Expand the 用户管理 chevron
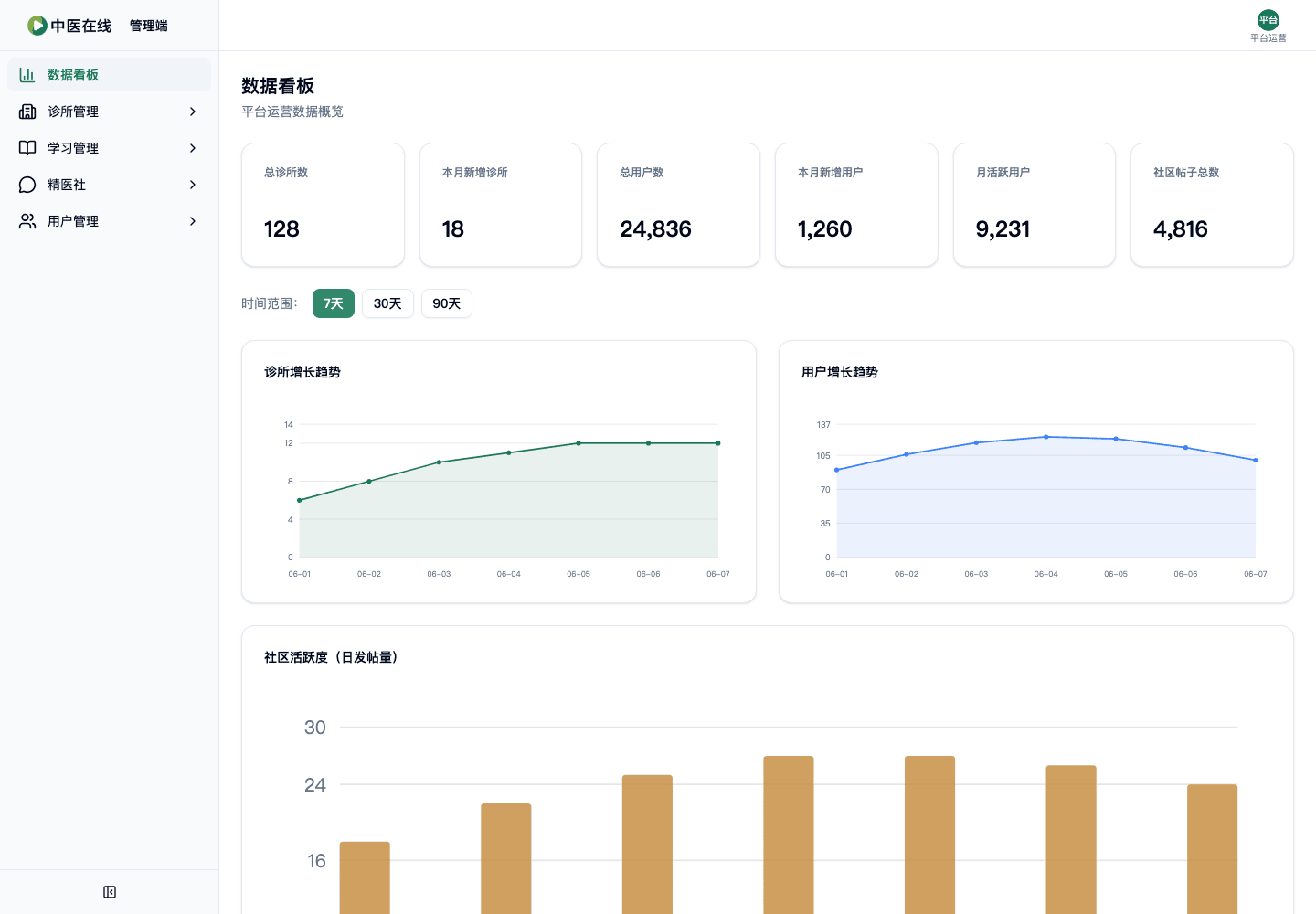The height and width of the screenshot is (914, 1316). click(x=192, y=221)
